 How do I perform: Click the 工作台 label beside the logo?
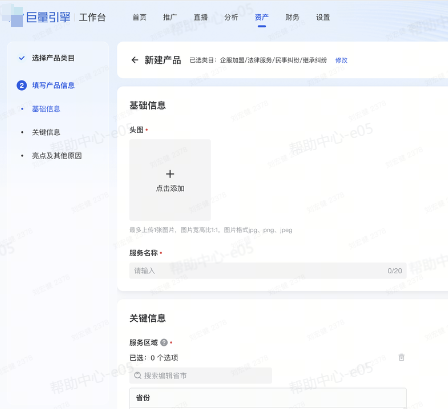(92, 17)
